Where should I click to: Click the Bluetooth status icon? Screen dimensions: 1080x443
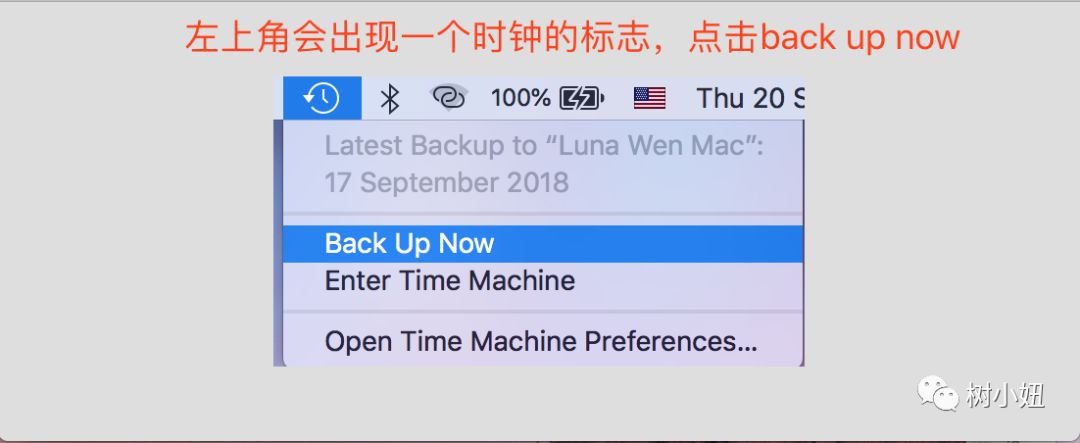pos(390,99)
